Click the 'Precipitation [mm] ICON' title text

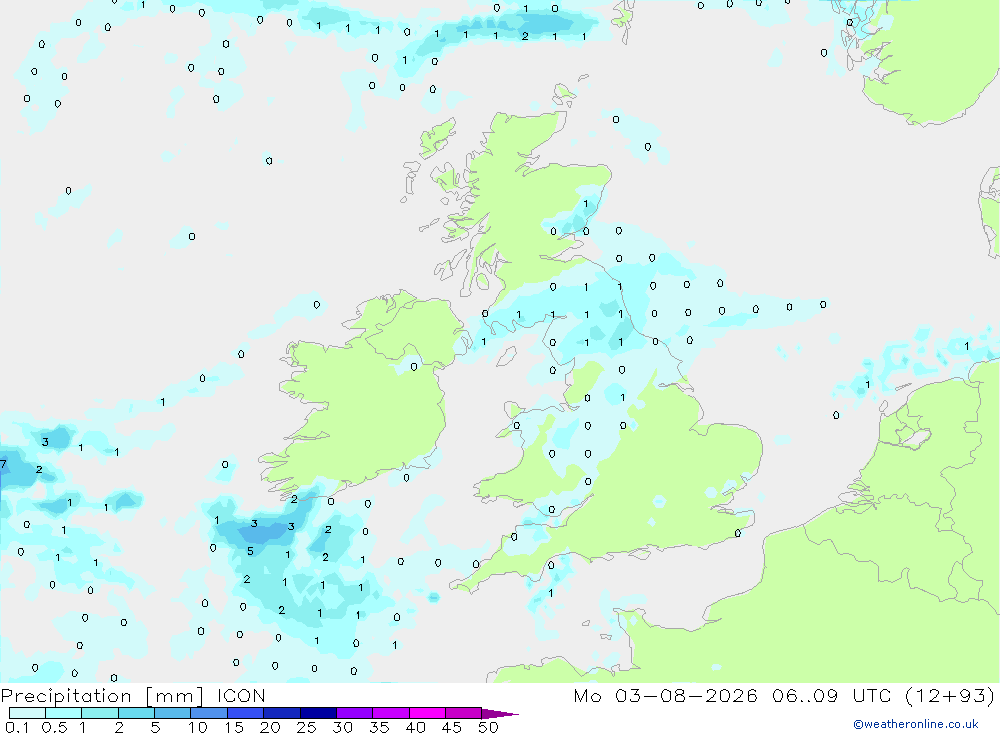point(133,696)
